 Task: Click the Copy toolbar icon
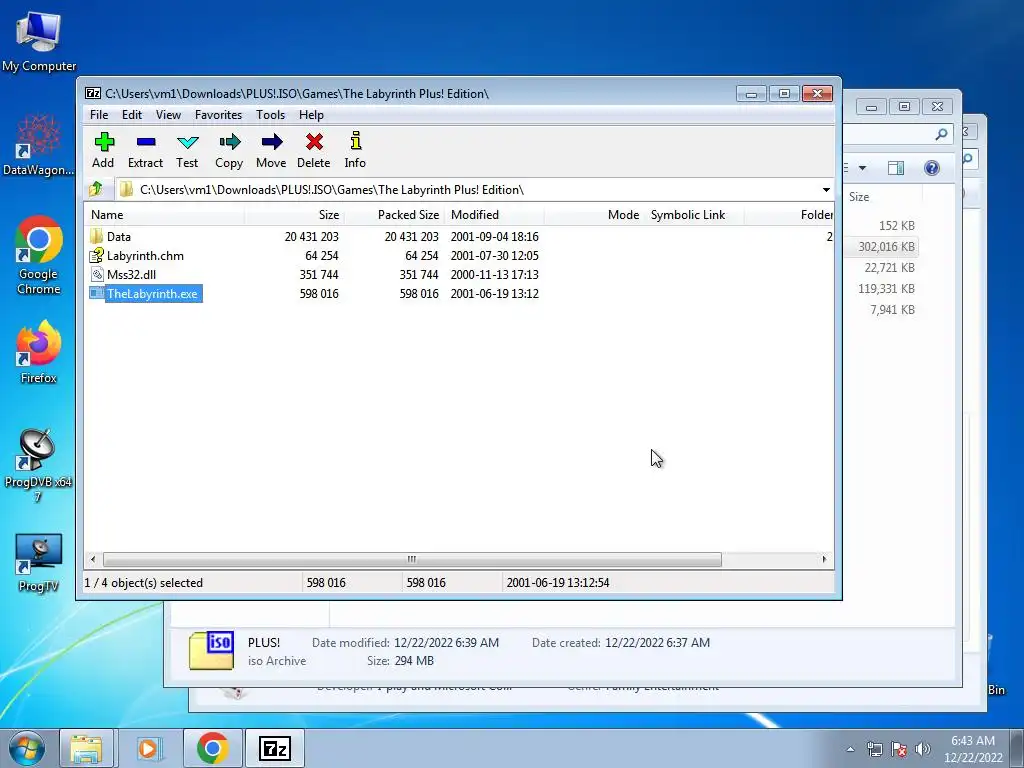pyautogui.click(x=229, y=142)
